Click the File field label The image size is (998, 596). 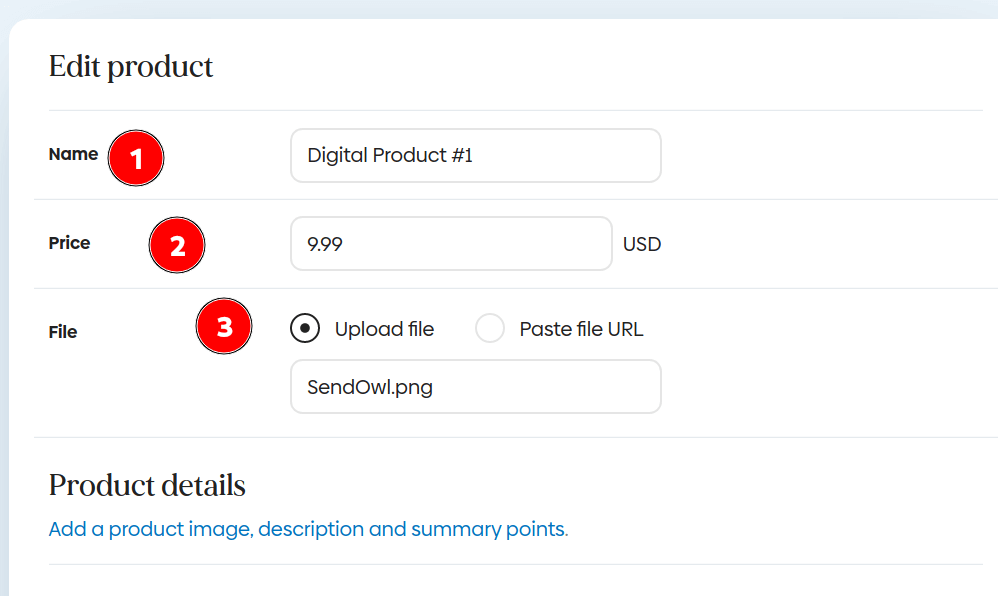point(63,331)
